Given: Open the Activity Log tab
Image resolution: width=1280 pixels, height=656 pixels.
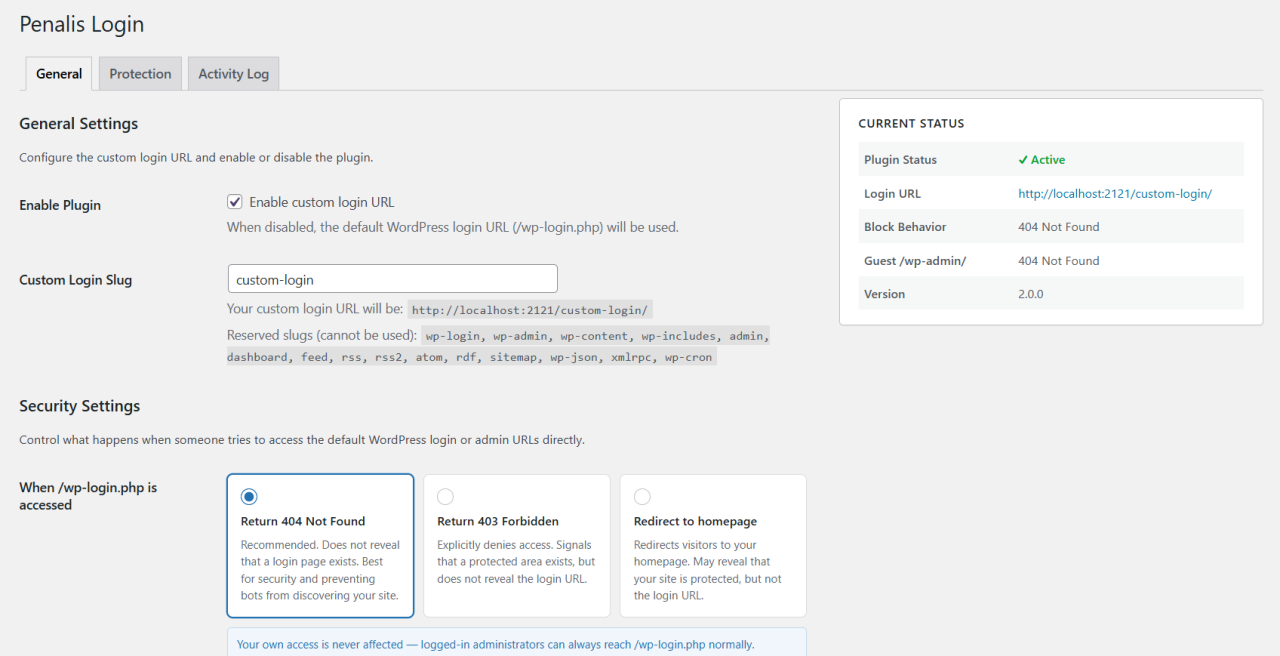Looking at the screenshot, I should click(x=233, y=74).
